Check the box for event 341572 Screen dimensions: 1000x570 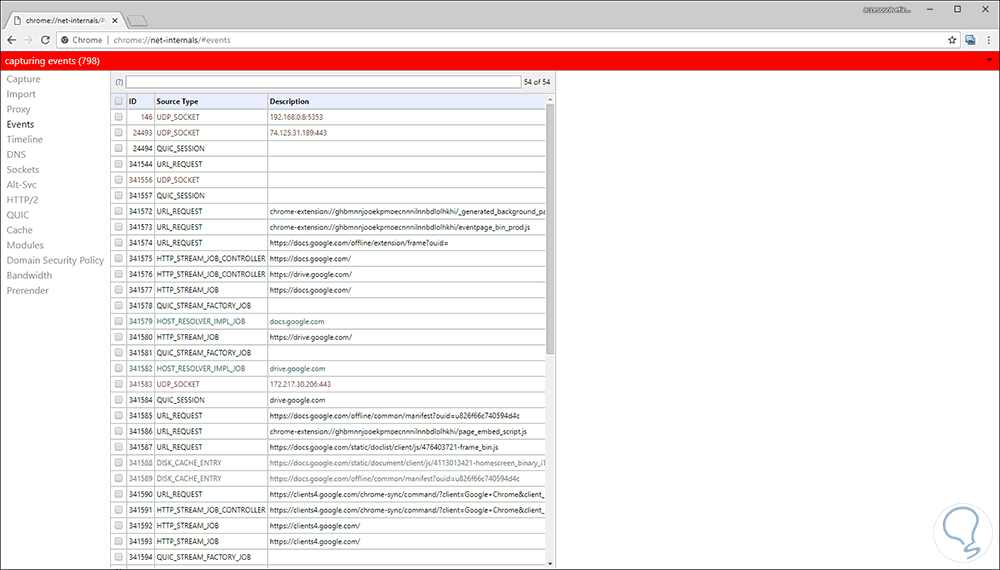(119, 211)
